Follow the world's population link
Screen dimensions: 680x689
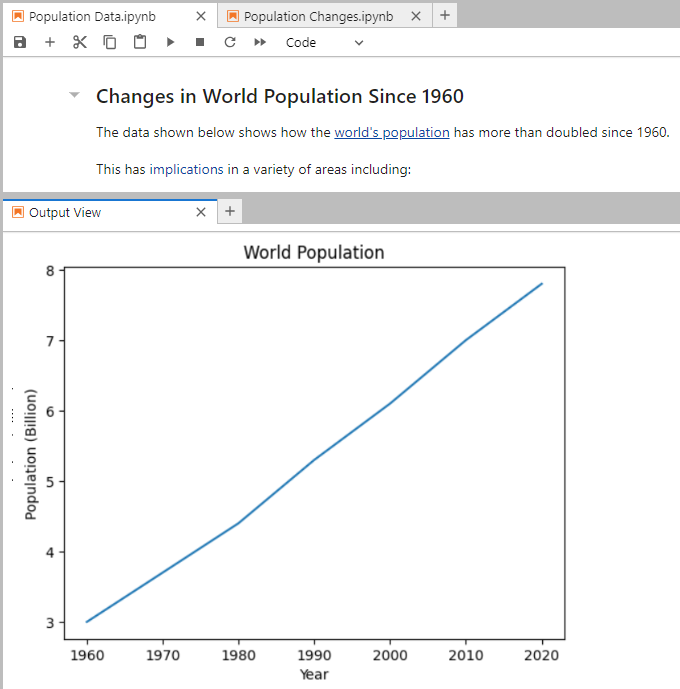[x=391, y=132]
